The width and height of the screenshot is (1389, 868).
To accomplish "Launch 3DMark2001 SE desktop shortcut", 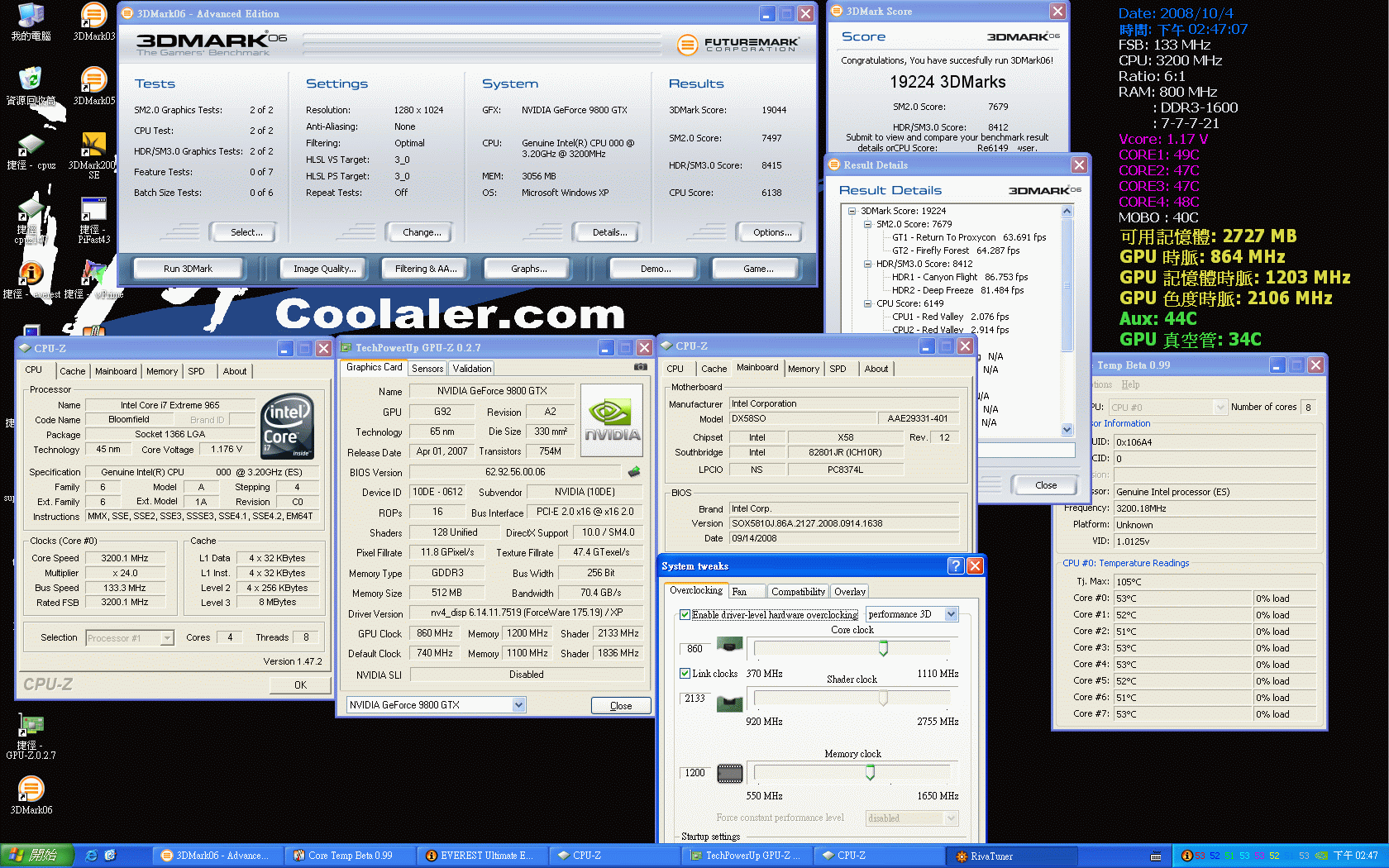I will coord(93,156).
